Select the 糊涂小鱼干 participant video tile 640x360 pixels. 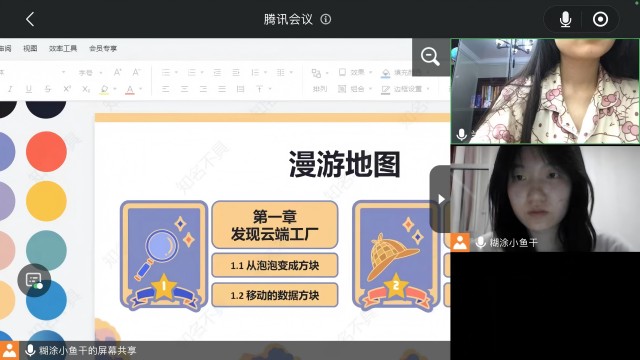[545, 198]
